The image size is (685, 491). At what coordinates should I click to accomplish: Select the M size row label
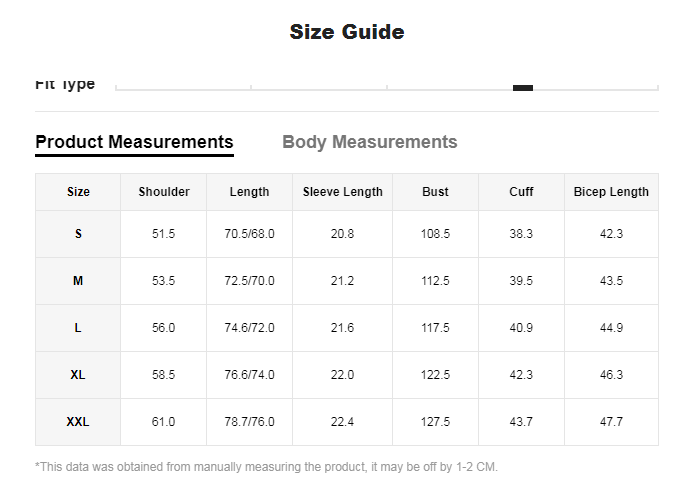click(78, 281)
